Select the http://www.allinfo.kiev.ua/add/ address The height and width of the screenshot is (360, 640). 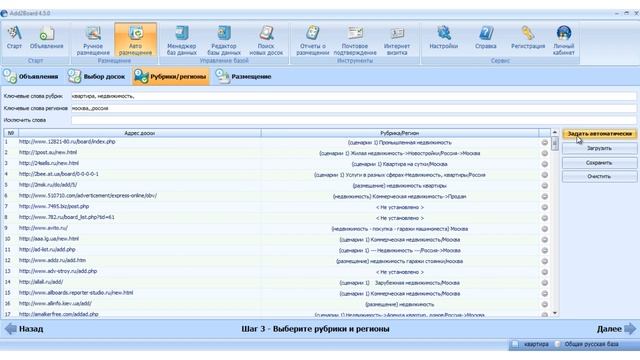pyautogui.click(x=55, y=303)
